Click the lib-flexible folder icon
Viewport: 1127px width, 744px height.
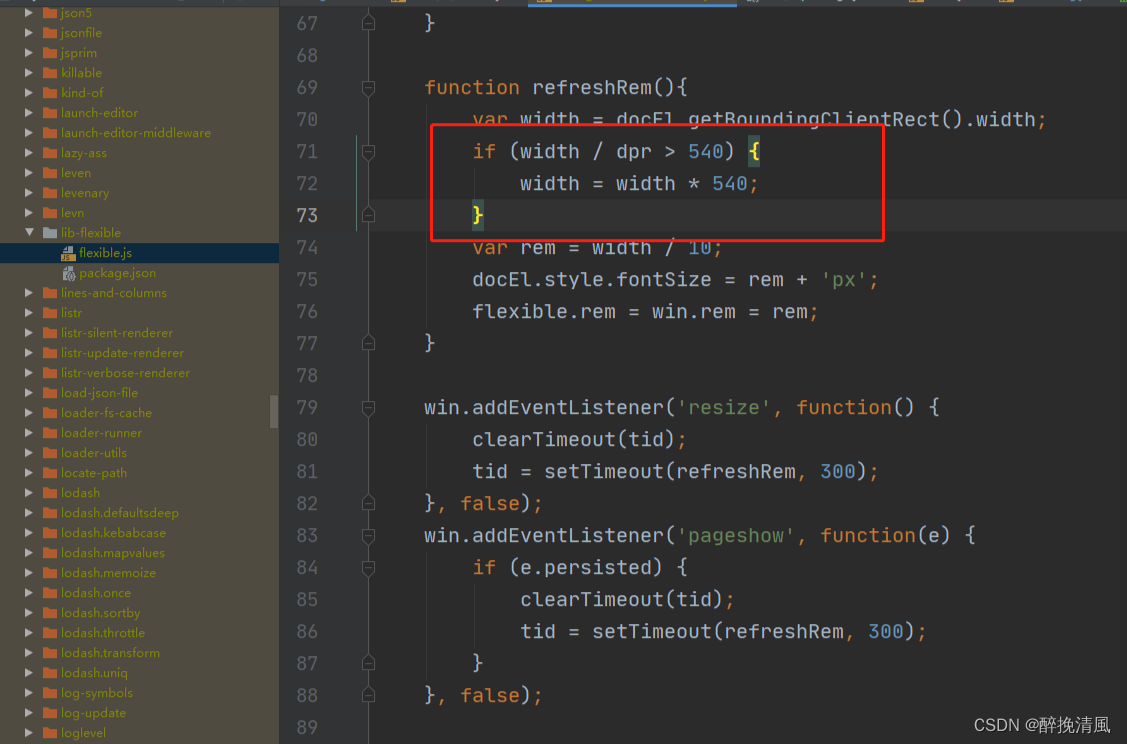pos(52,232)
